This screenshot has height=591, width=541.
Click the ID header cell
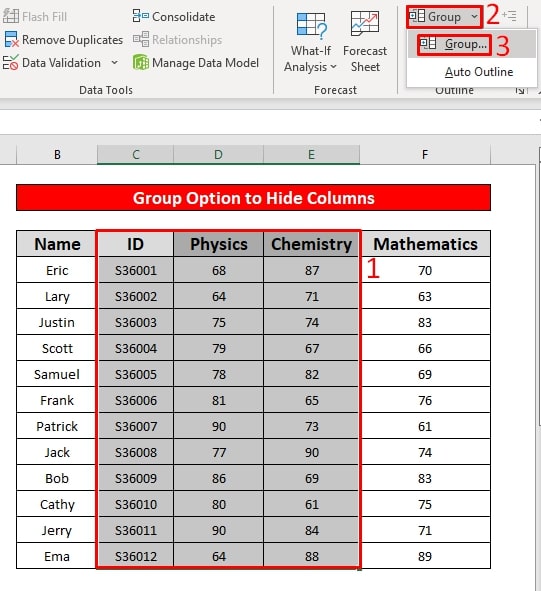pyautogui.click(x=135, y=244)
